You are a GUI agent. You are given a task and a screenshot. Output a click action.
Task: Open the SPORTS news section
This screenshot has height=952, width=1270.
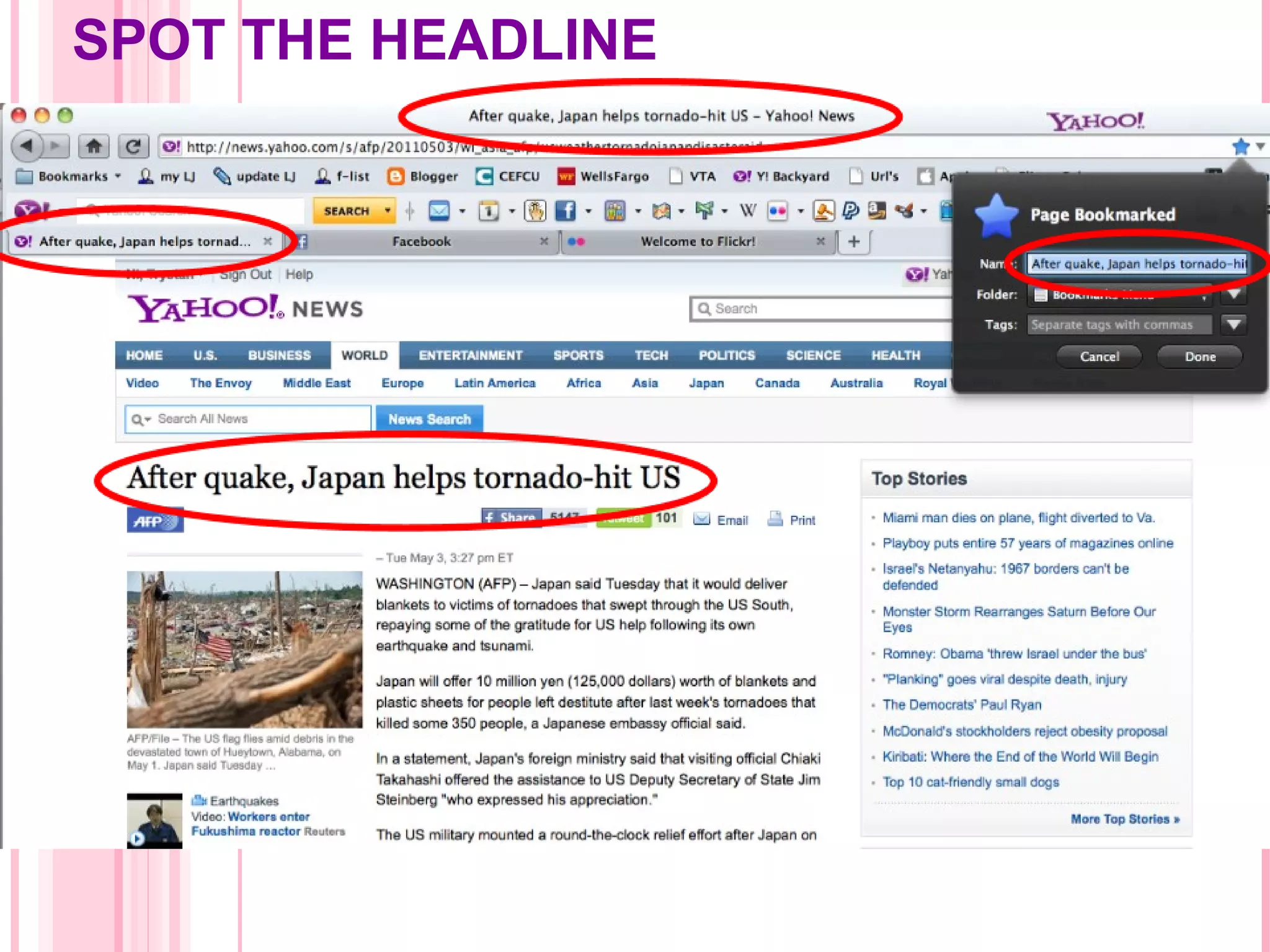[578, 356]
